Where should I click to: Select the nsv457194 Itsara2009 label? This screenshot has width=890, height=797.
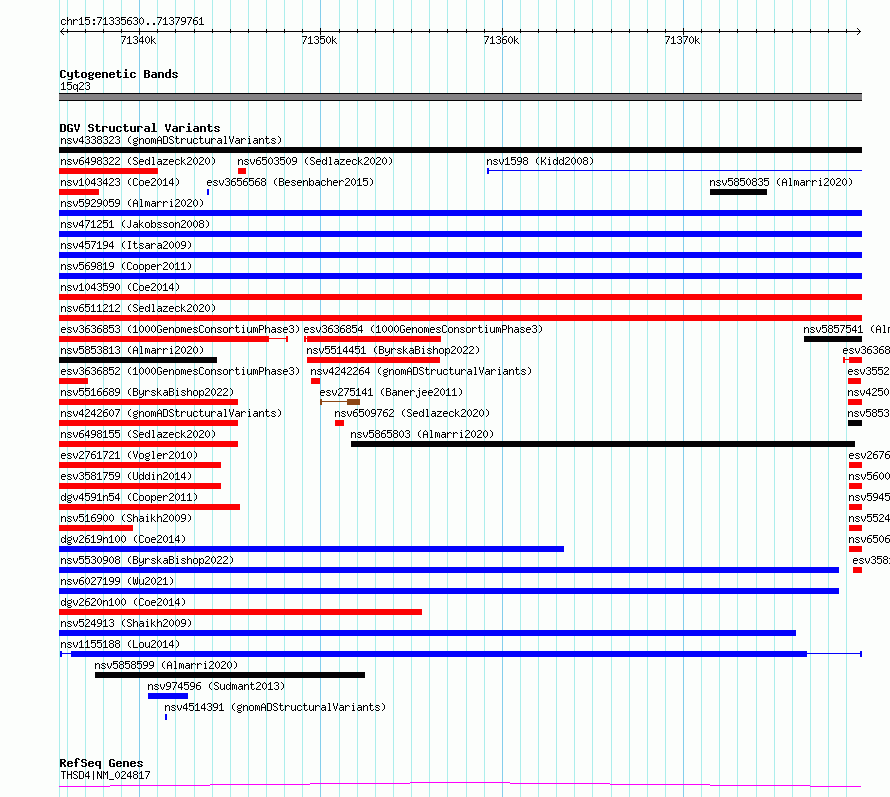(x=126, y=245)
